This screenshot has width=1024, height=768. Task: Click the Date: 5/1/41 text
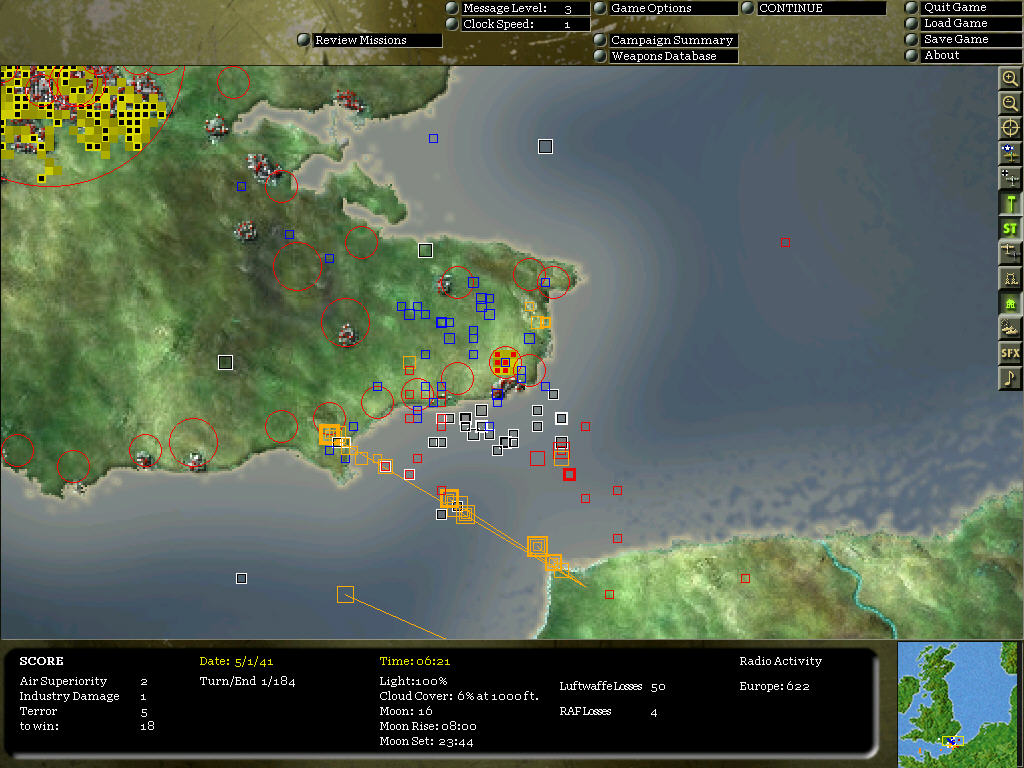(x=236, y=662)
